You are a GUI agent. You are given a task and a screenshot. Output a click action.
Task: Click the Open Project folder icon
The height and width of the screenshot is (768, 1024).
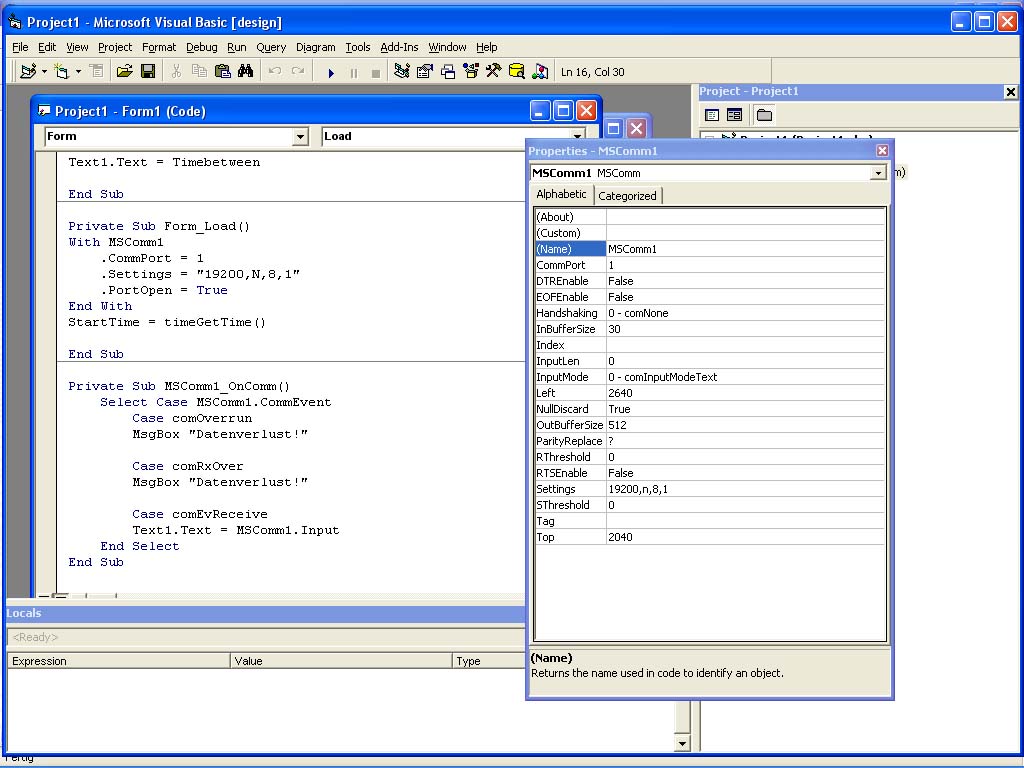pos(124,71)
